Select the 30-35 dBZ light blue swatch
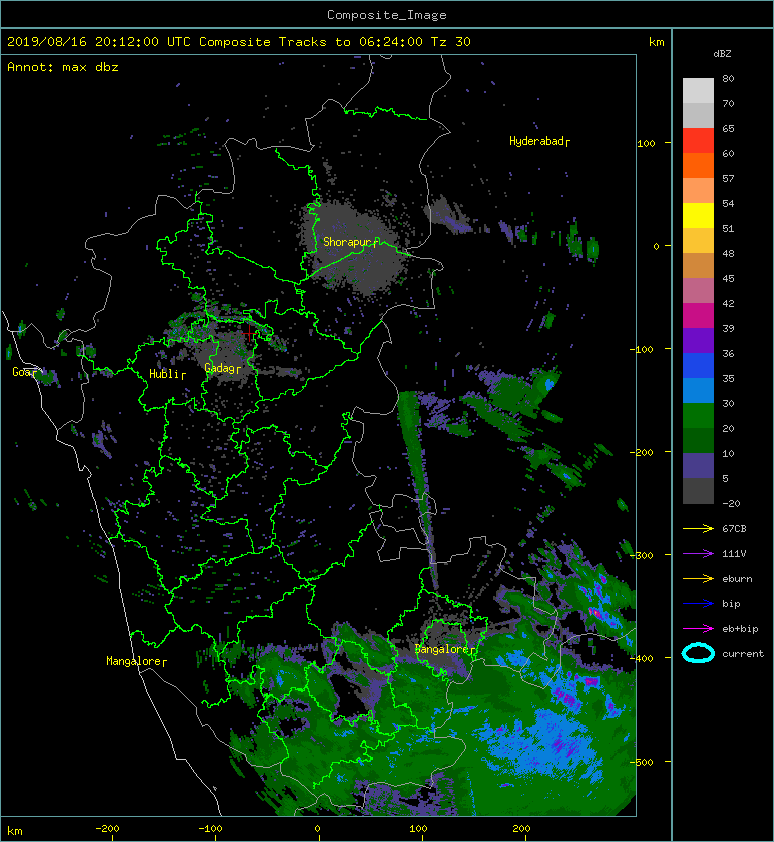 click(x=698, y=390)
